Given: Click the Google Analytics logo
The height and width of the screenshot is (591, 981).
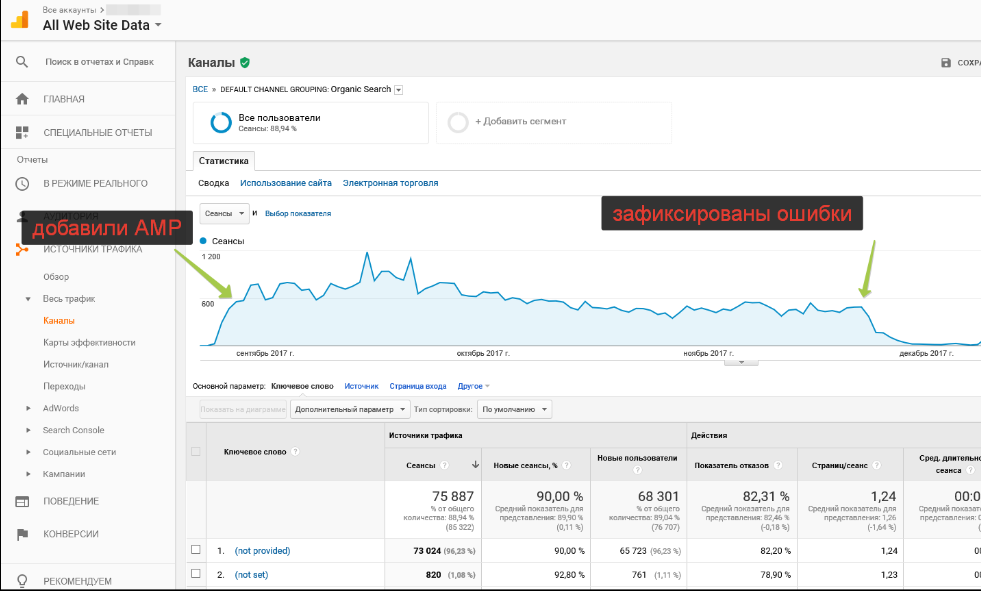Looking at the screenshot, I should click(x=19, y=19).
